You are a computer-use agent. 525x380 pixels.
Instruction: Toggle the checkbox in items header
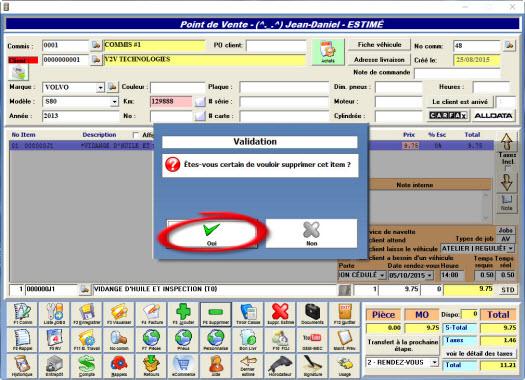pos(136,135)
